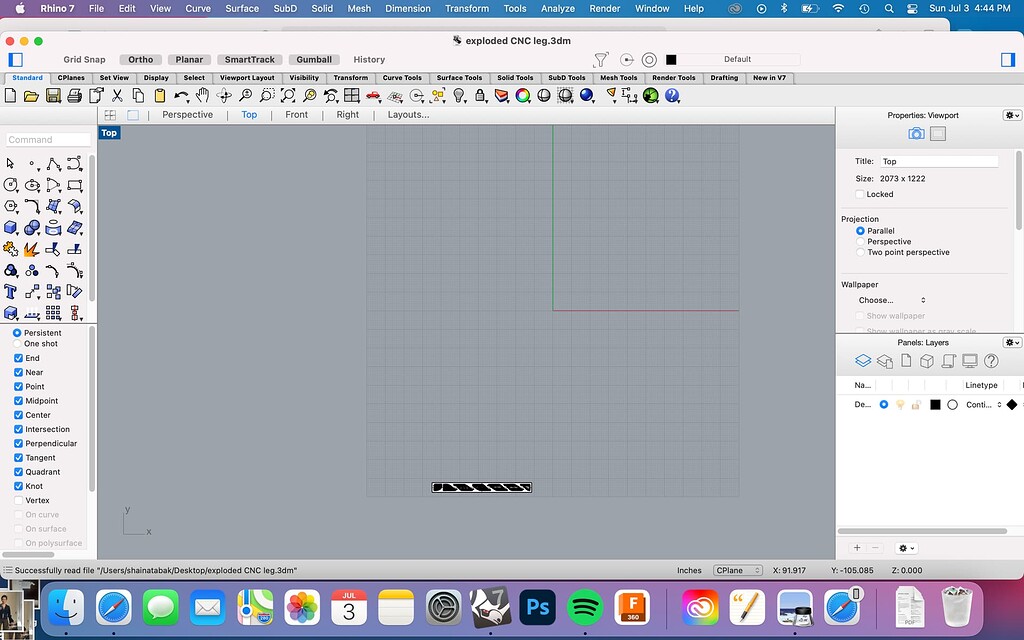Click the New file icon in toolbar
Image resolution: width=1024 pixels, height=640 pixels.
coord(10,96)
